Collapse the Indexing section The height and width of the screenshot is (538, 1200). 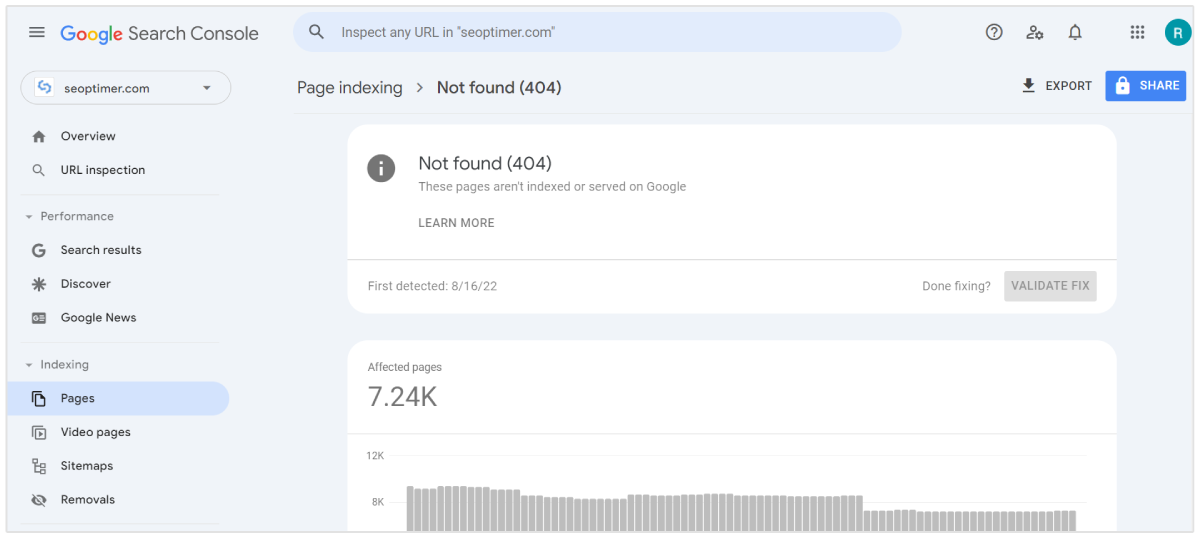coord(29,365)
